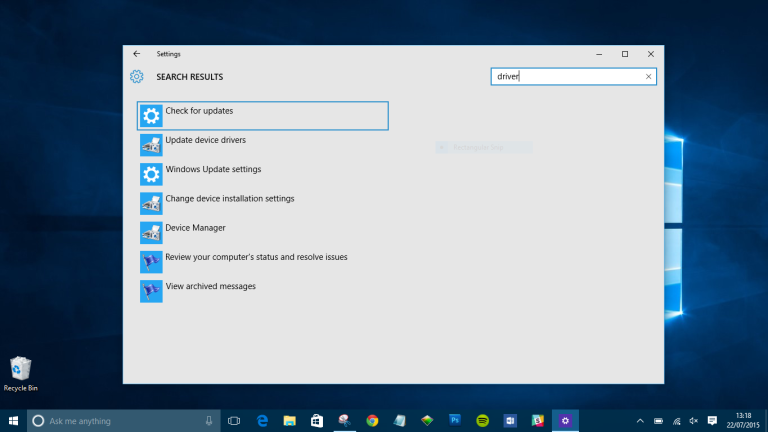The image size is (768, 432).
Task: Launch Microsoft Edge from the taskbar
Action: point(262,421)
